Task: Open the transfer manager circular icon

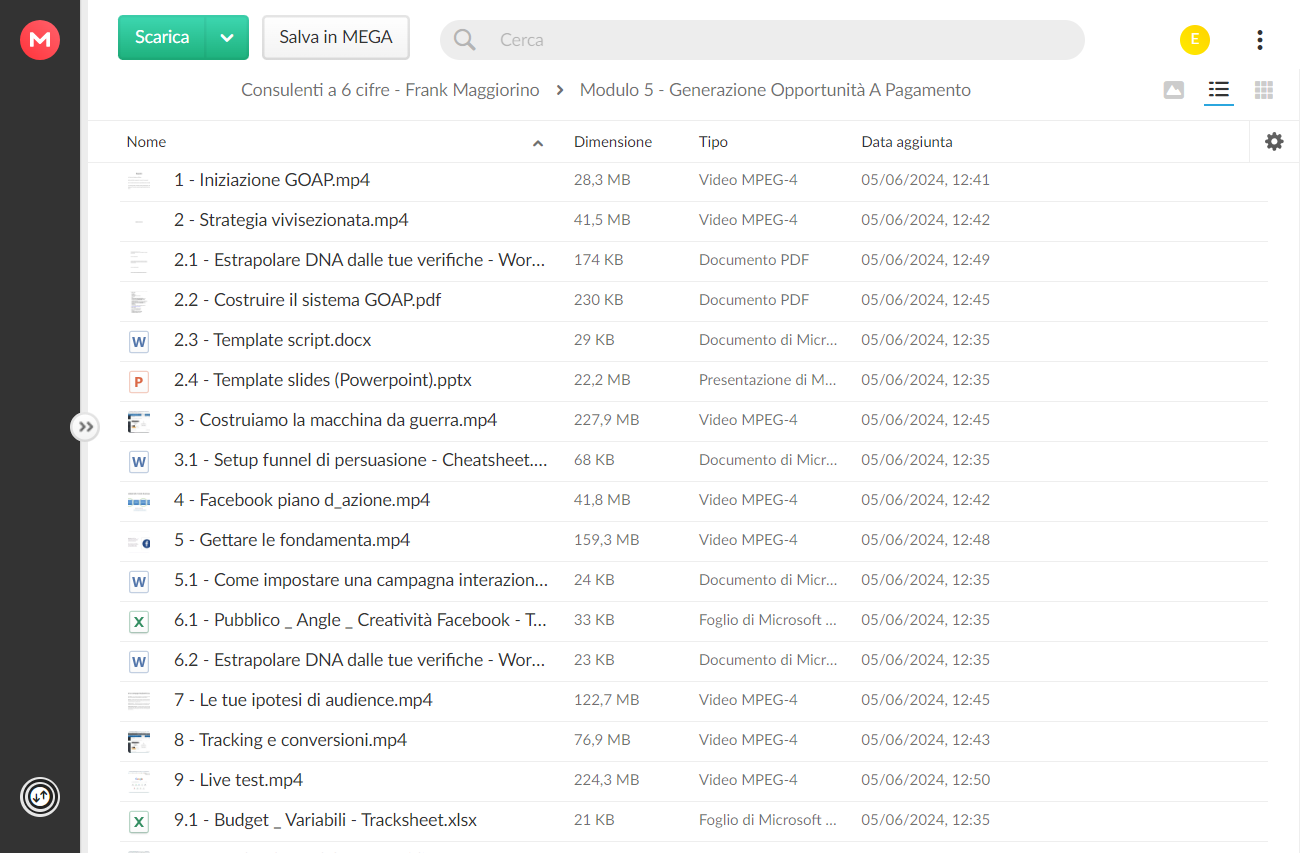Action: tap(40, 797)
